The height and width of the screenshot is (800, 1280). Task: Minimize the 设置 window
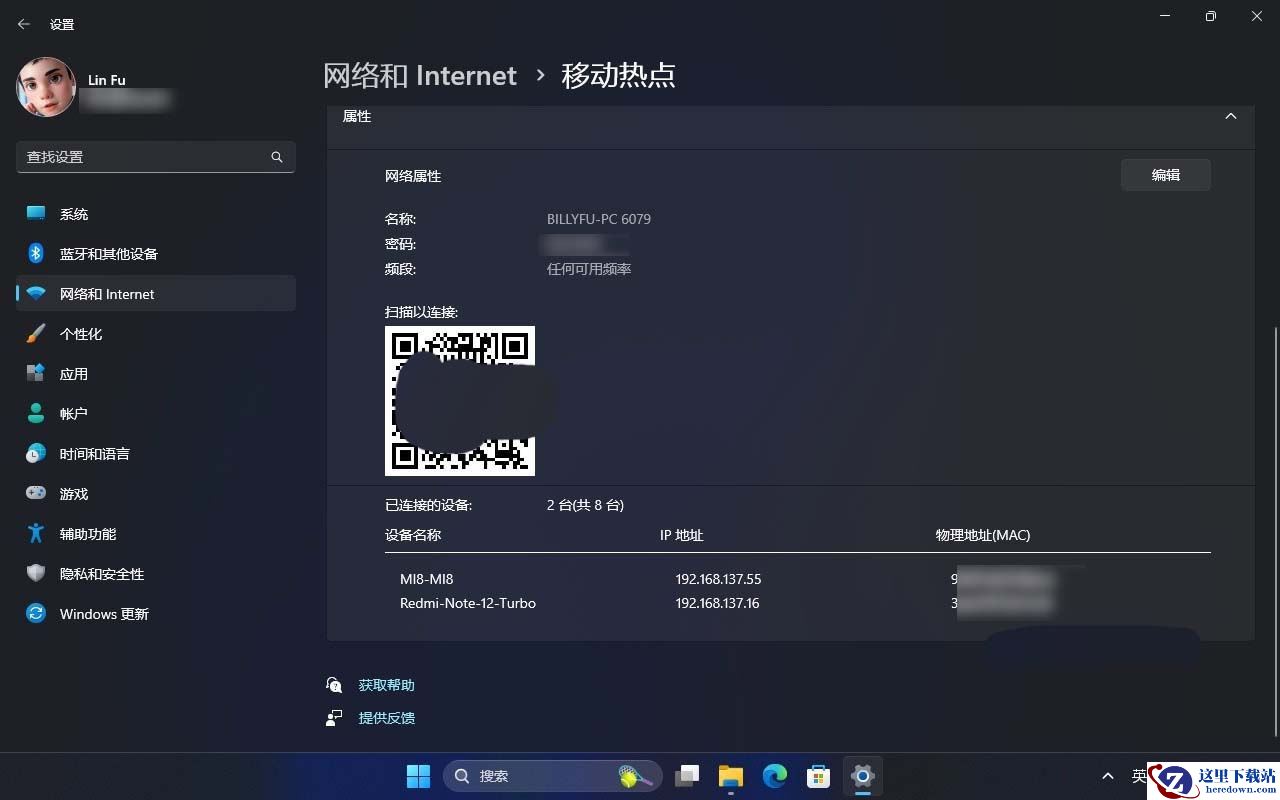coord(1165,16)
